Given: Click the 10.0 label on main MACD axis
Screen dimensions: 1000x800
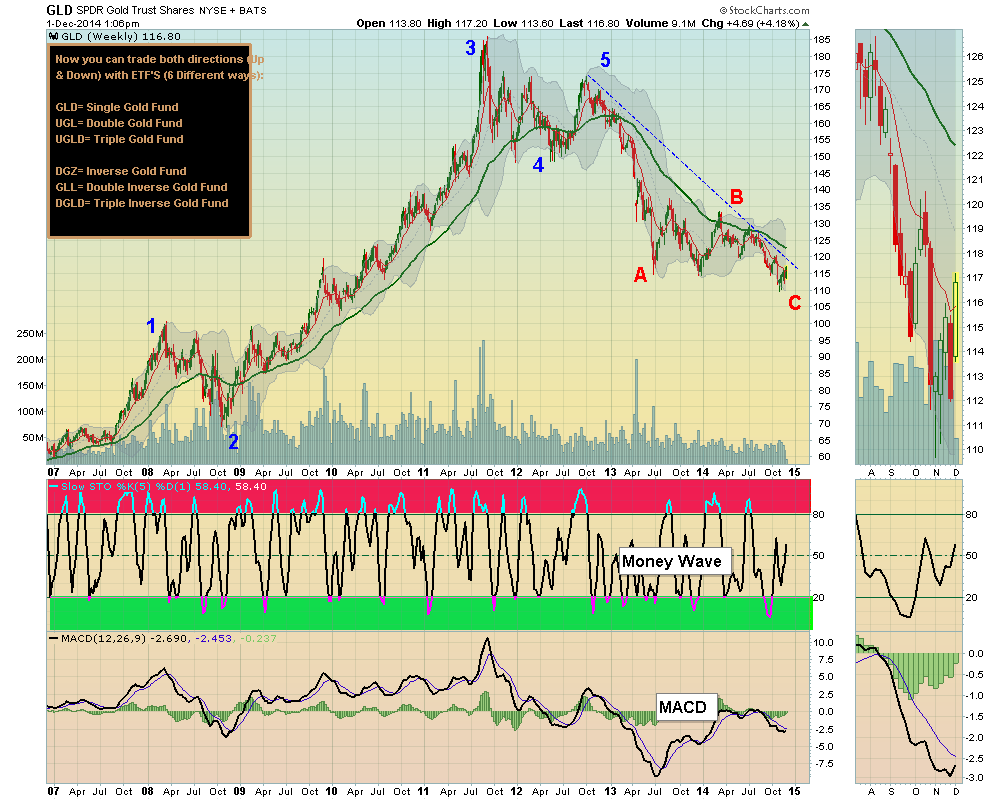Looking at the screenshot, I should (x=824, y=642).
